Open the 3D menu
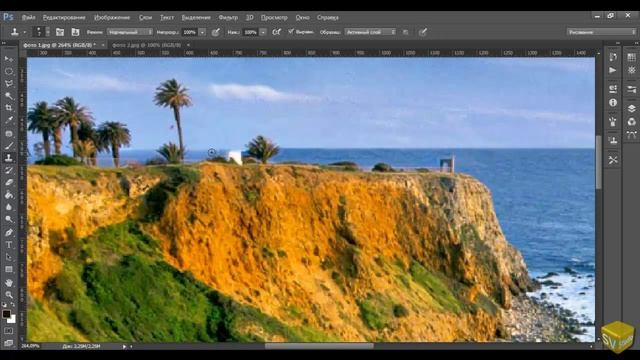640x360 pixels. (x=249, y=18)
